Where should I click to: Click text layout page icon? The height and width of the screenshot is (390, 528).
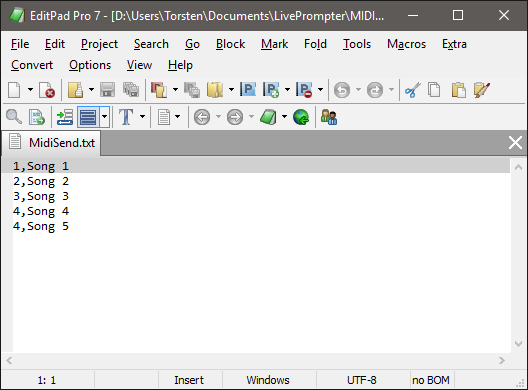click(x=164, y=117)
